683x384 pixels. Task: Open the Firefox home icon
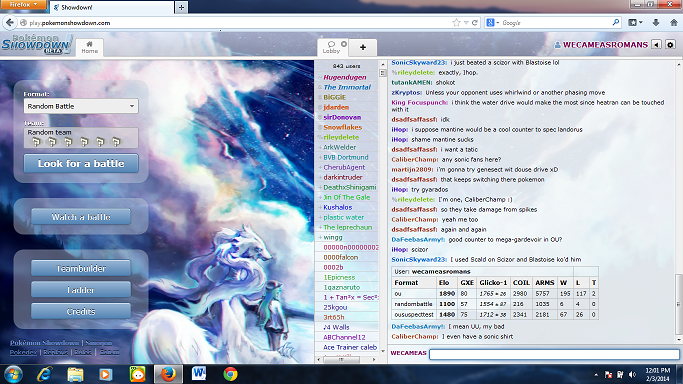(673, 23)
